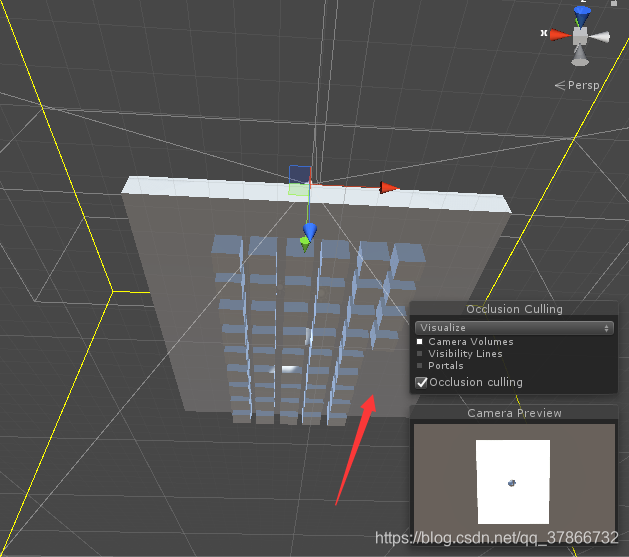
Task: Uncheck the Occlusion culling checkbox
Action: pos(421,383)
